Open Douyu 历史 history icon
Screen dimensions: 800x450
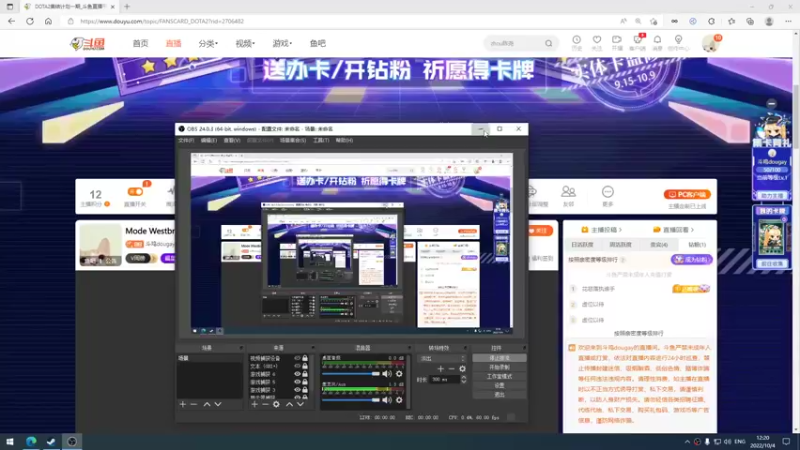577,42
